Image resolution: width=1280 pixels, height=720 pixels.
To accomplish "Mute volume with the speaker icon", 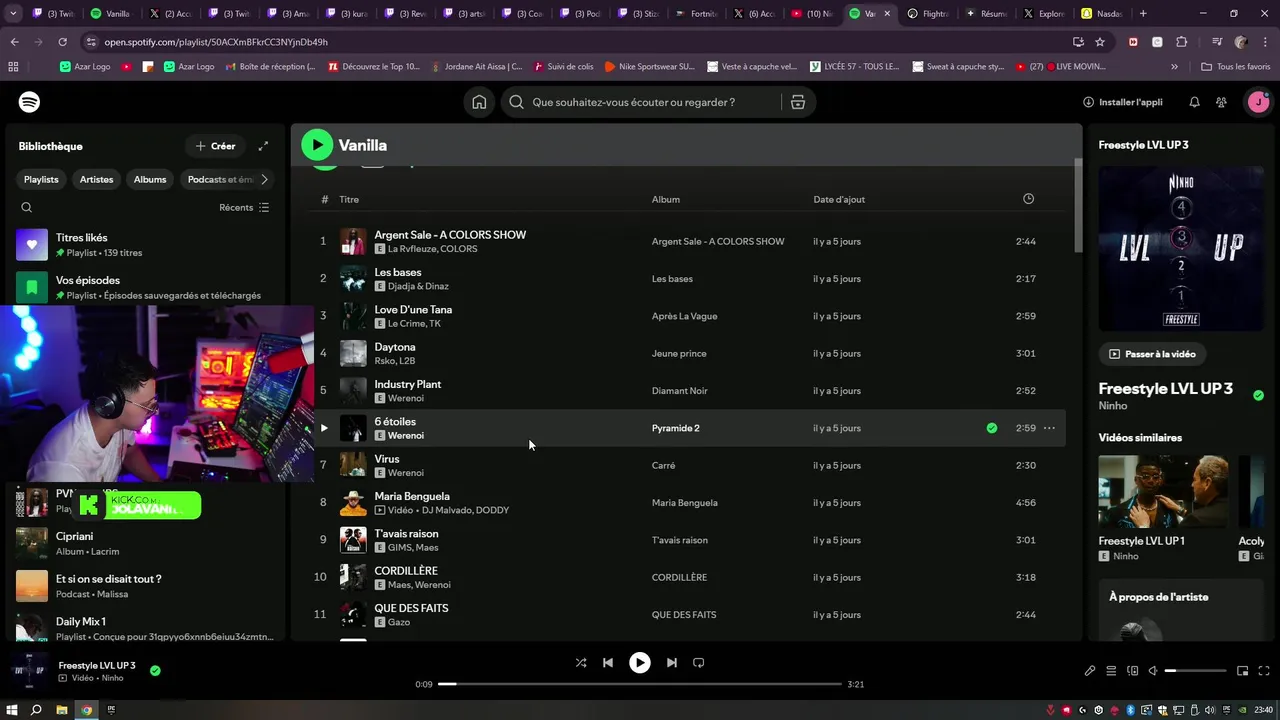I will (1153, 671).
